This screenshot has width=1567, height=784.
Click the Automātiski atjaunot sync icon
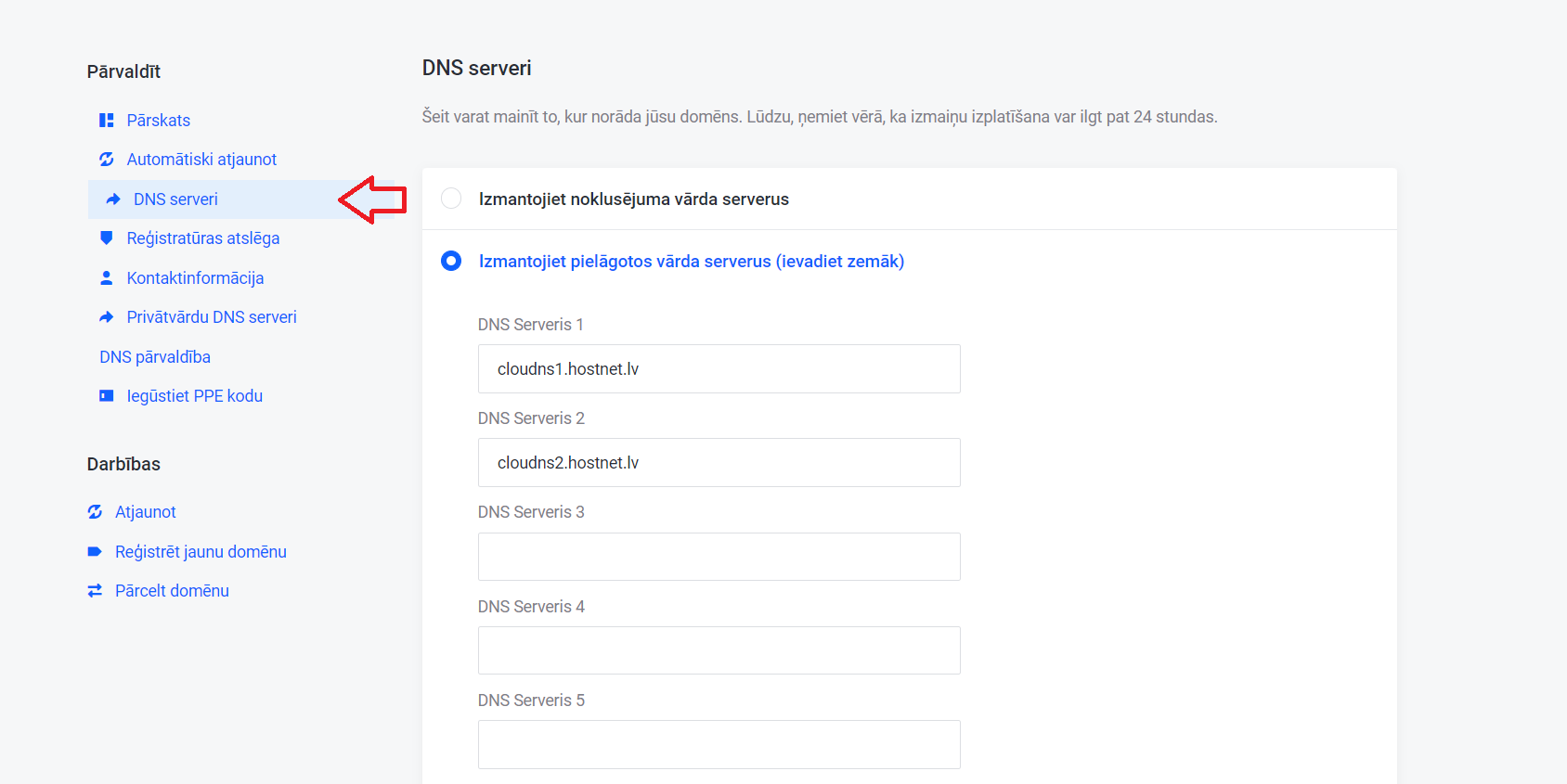coord(107,160)
